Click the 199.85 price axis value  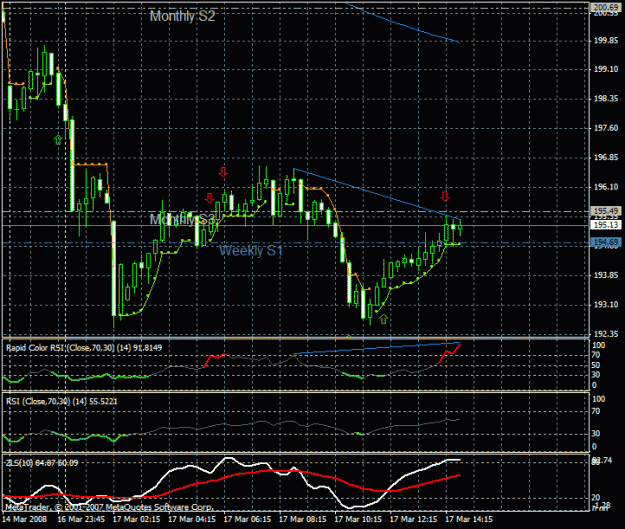tap(606, 40)
